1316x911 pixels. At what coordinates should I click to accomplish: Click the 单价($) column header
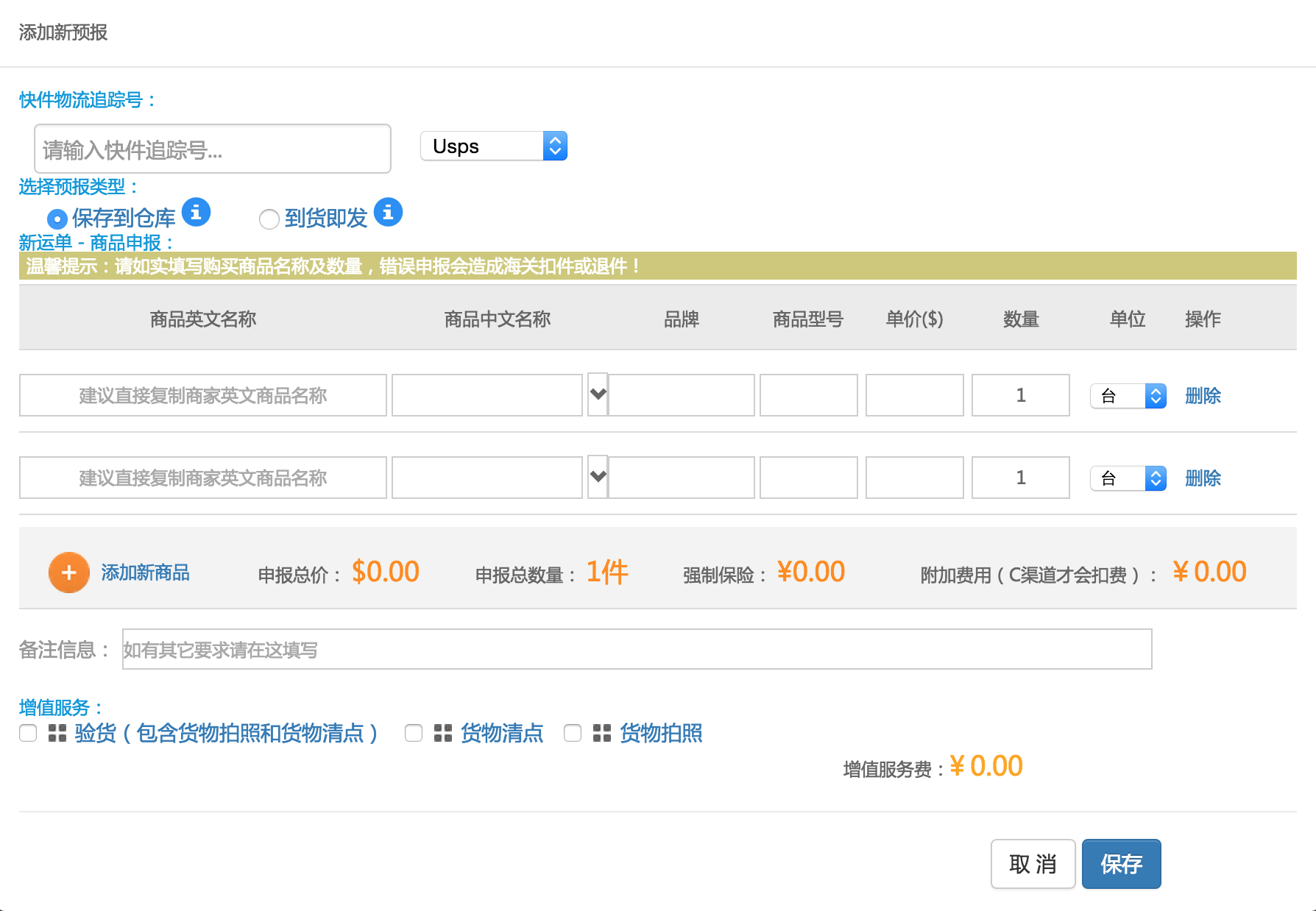914,319
